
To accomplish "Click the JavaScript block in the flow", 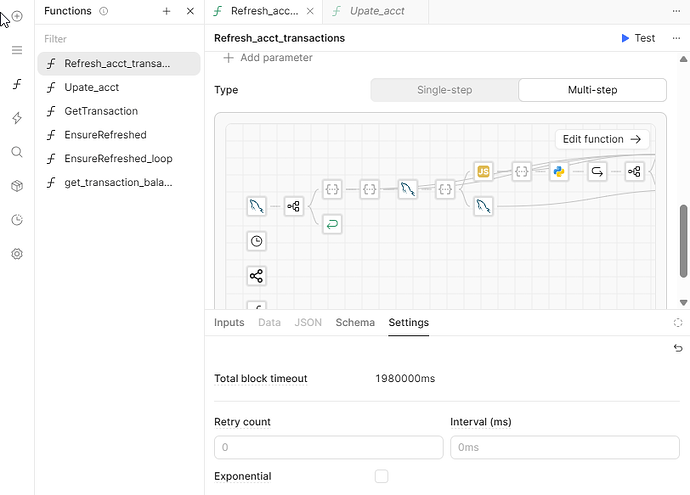I will click(483, 172).
